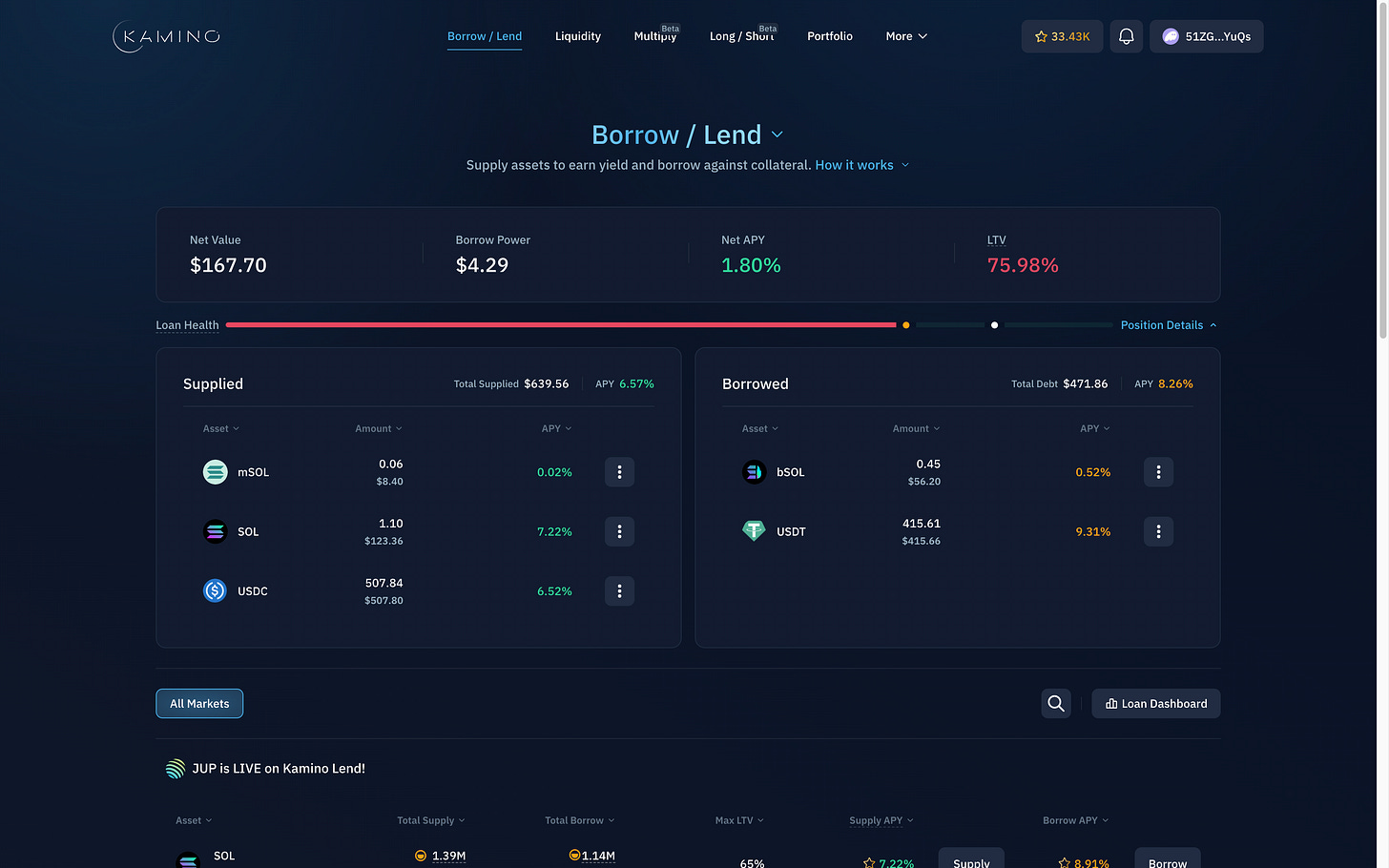Click the Loan Health label

187,325
